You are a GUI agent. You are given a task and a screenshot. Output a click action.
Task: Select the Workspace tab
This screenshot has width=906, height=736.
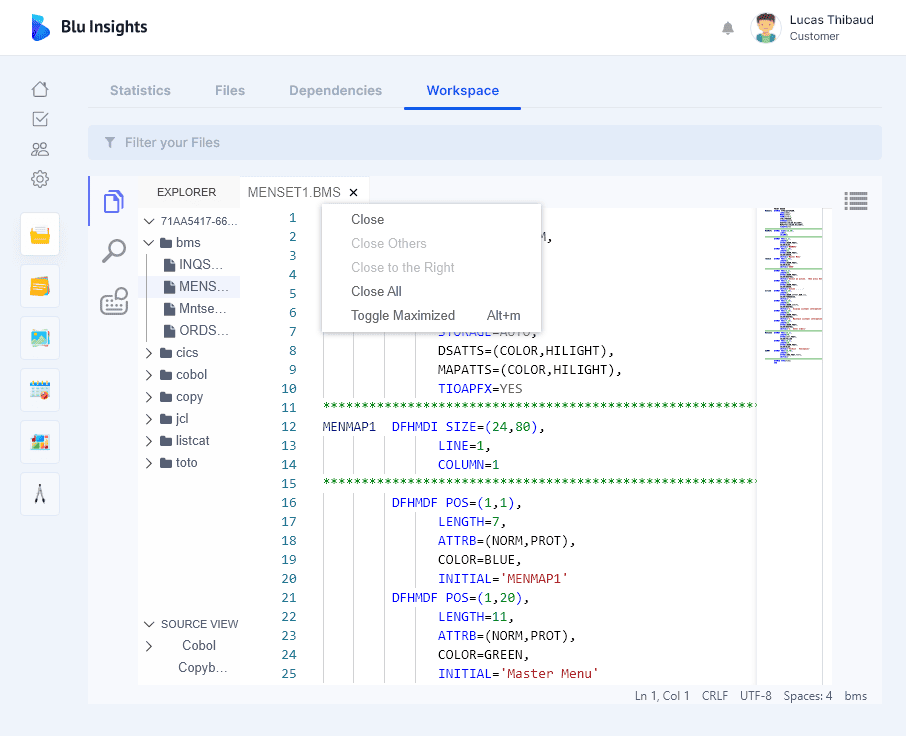pos(463,91)
